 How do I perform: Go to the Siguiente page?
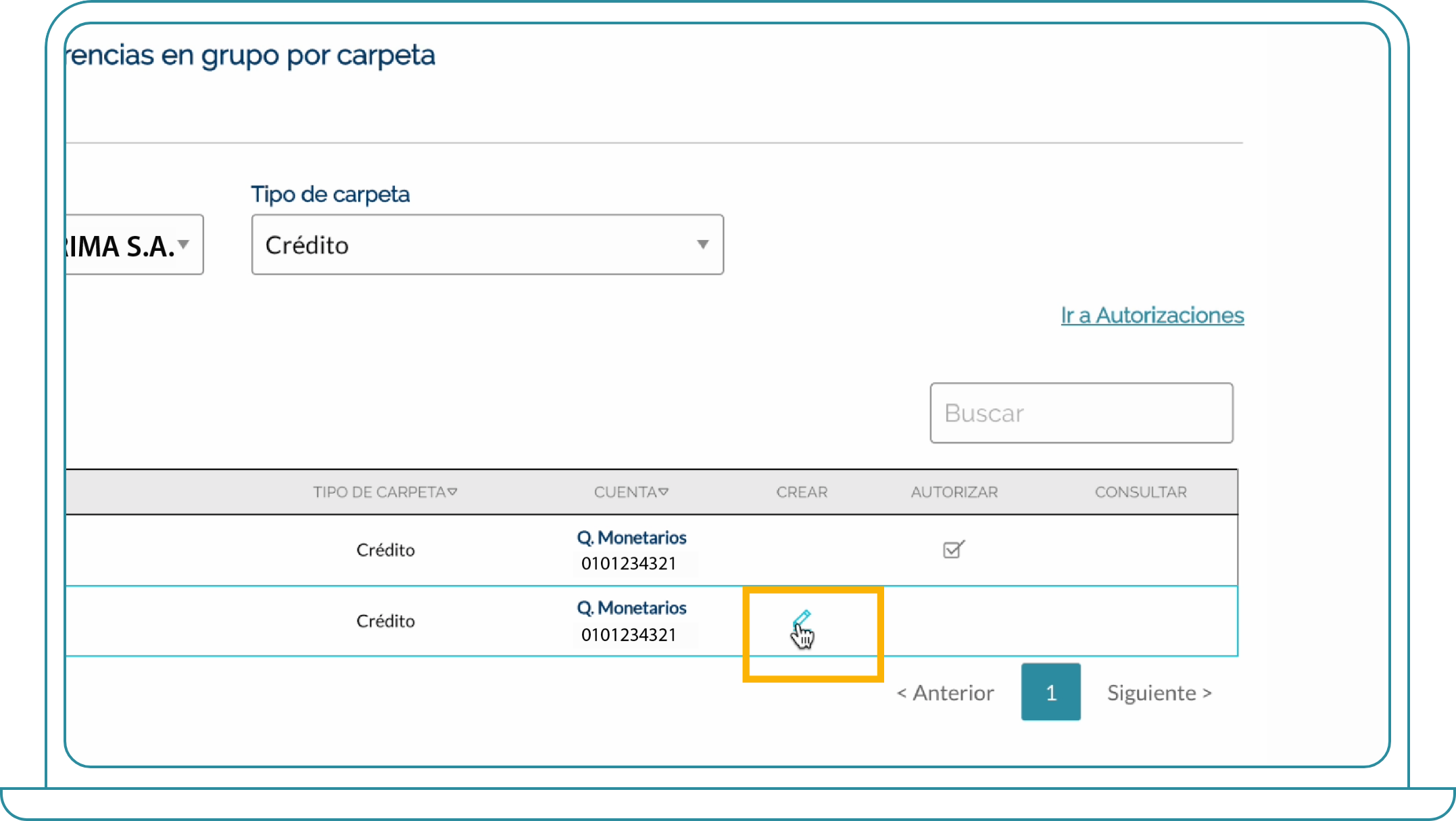1159,693
